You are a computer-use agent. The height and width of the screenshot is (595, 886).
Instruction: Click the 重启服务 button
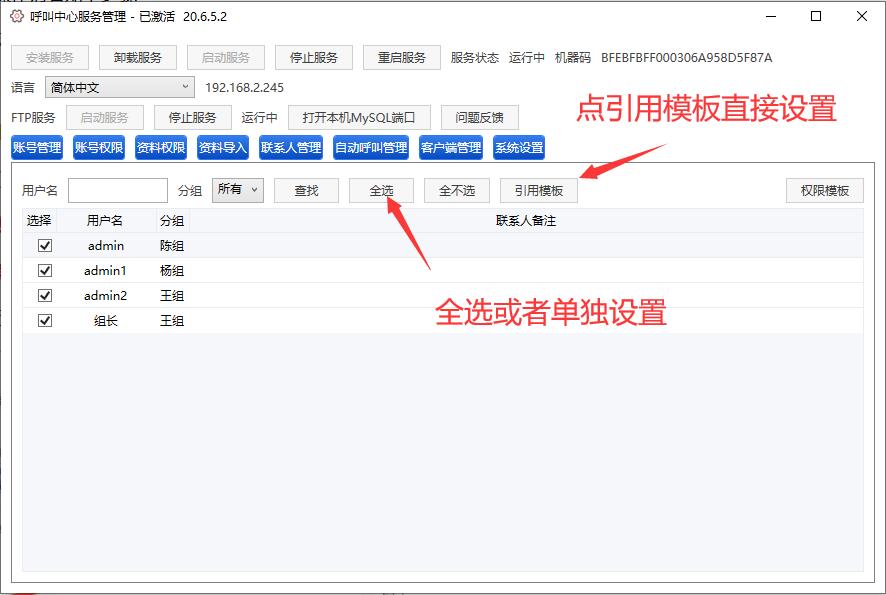tap(402, 58)
